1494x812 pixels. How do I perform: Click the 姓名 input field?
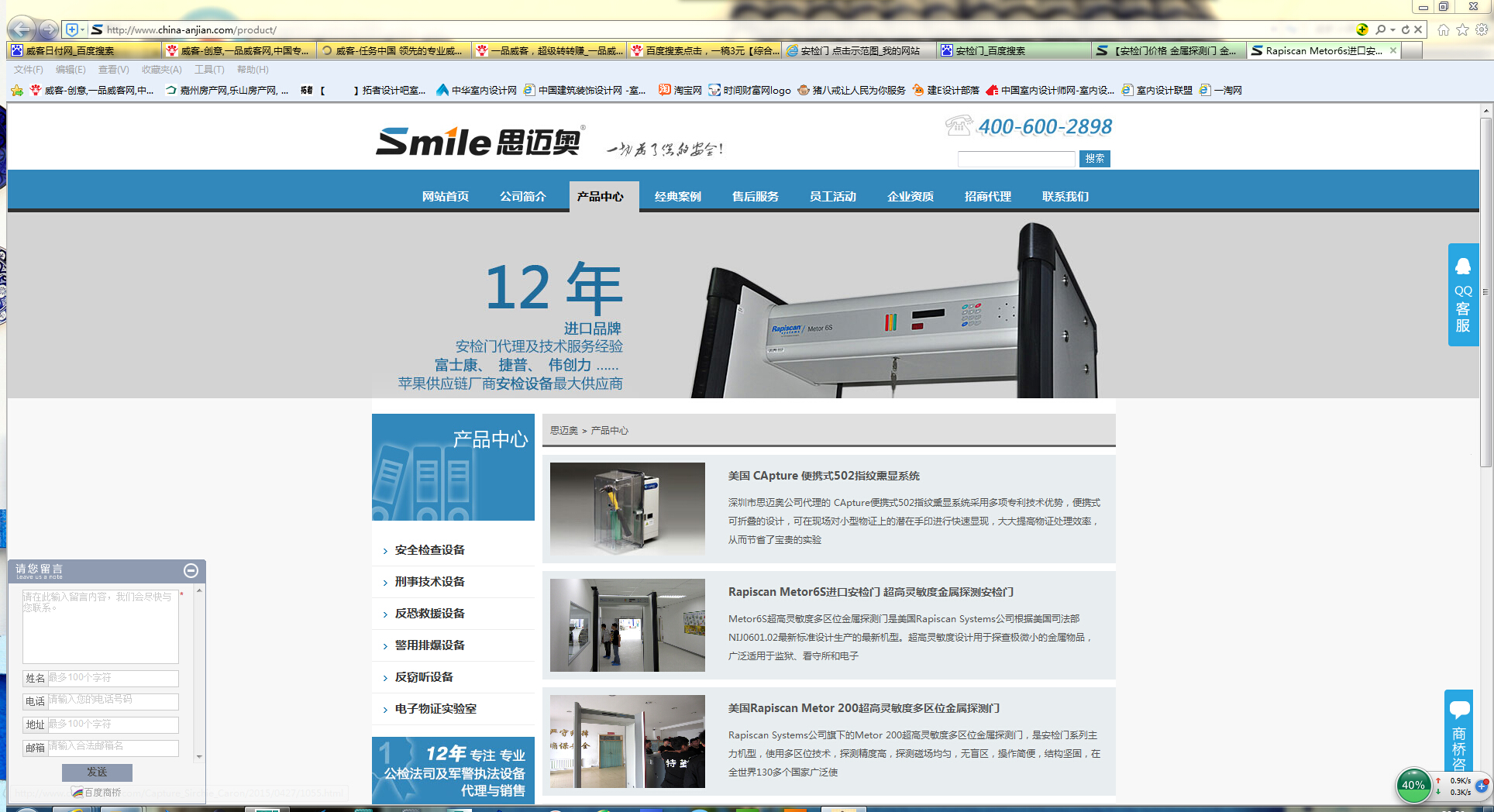pyautogui.click(x=113, y=678)
